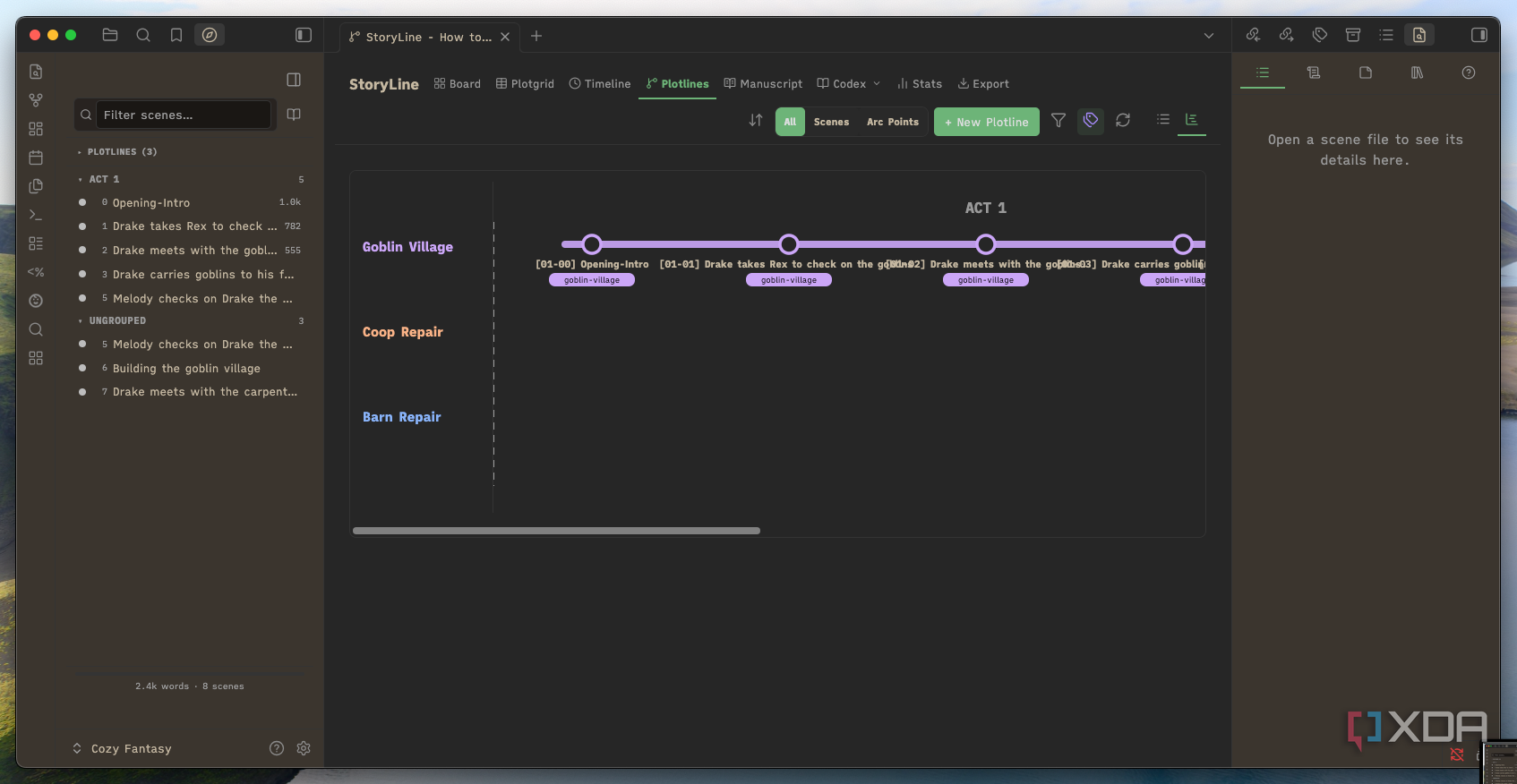Open the file search icon in the top bar

1419,35
